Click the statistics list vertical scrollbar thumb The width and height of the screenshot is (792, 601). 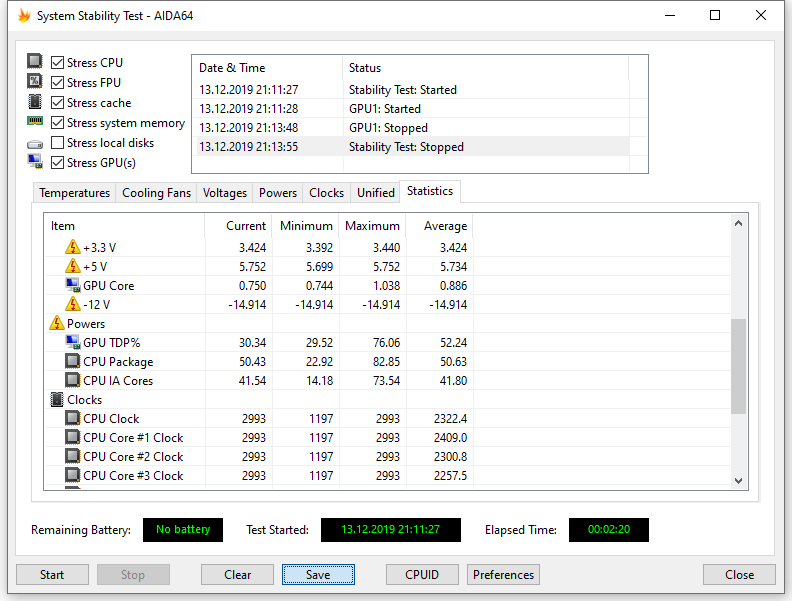point(738,366)
